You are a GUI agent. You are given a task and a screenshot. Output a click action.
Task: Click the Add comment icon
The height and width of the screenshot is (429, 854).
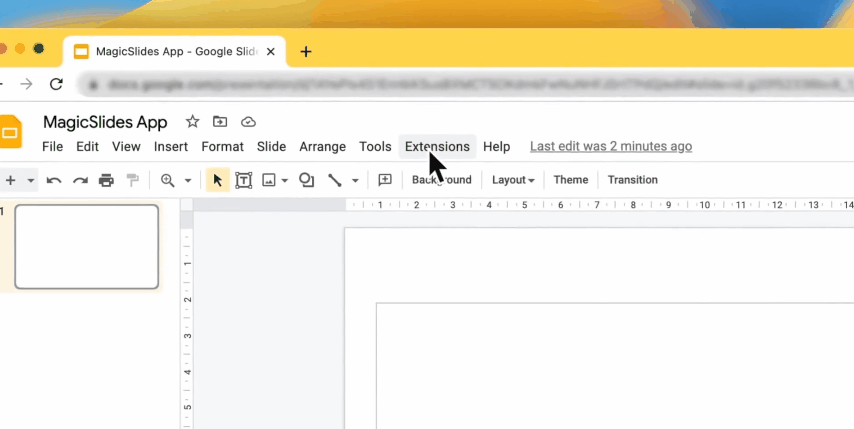point(385,180)
